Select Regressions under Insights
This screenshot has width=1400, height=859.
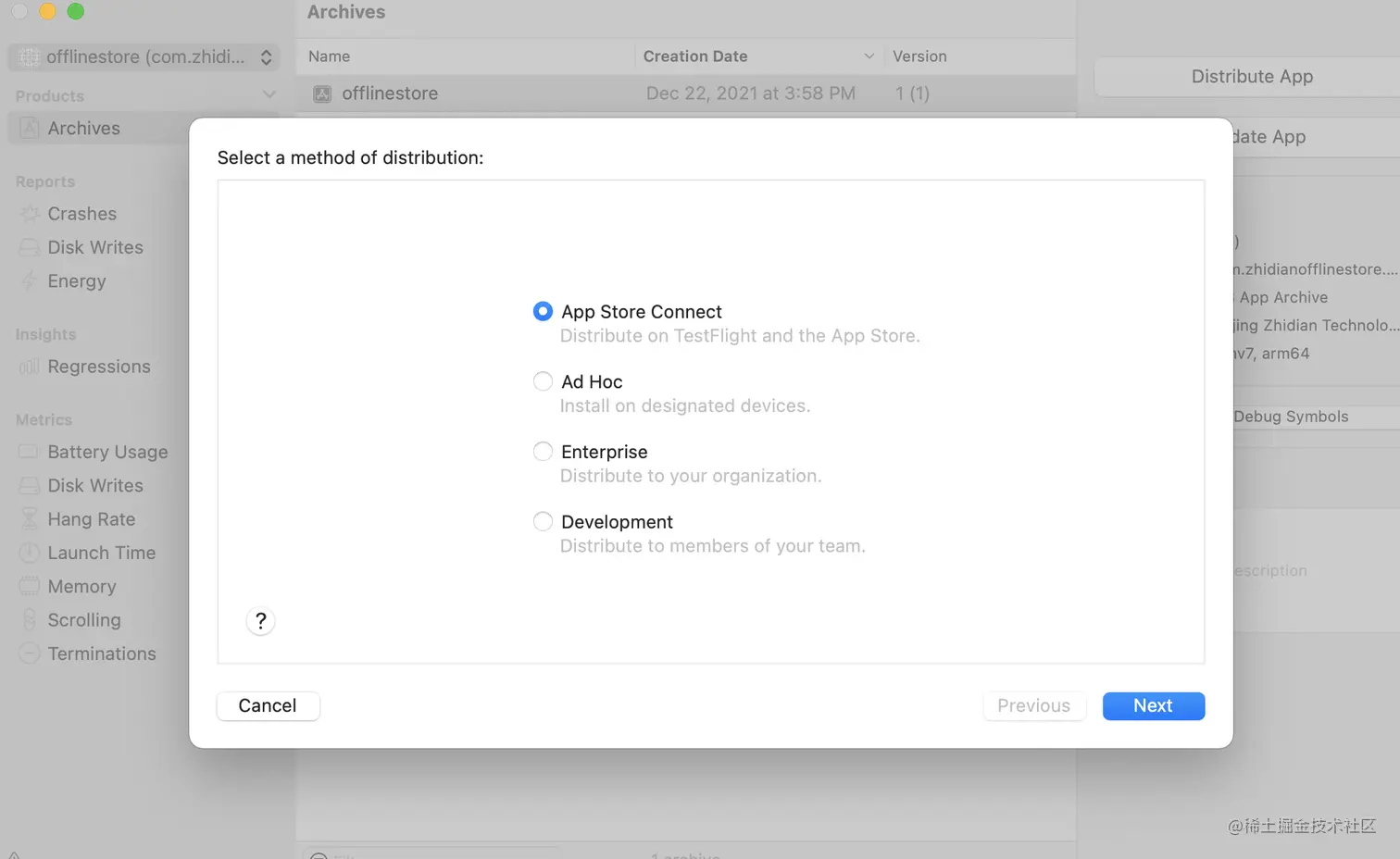coord(99,367)
